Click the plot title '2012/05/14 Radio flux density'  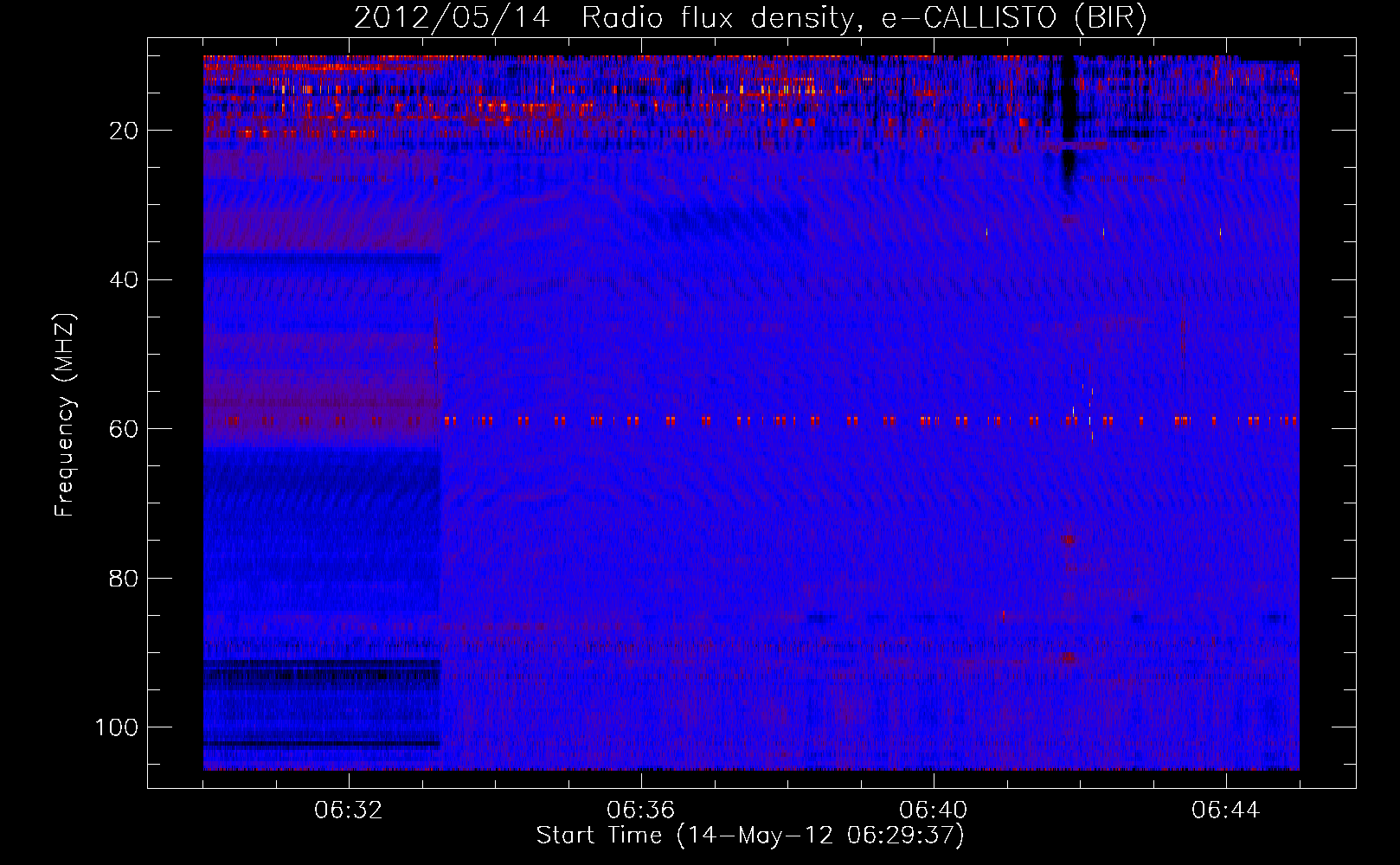(x=750, y=17)
